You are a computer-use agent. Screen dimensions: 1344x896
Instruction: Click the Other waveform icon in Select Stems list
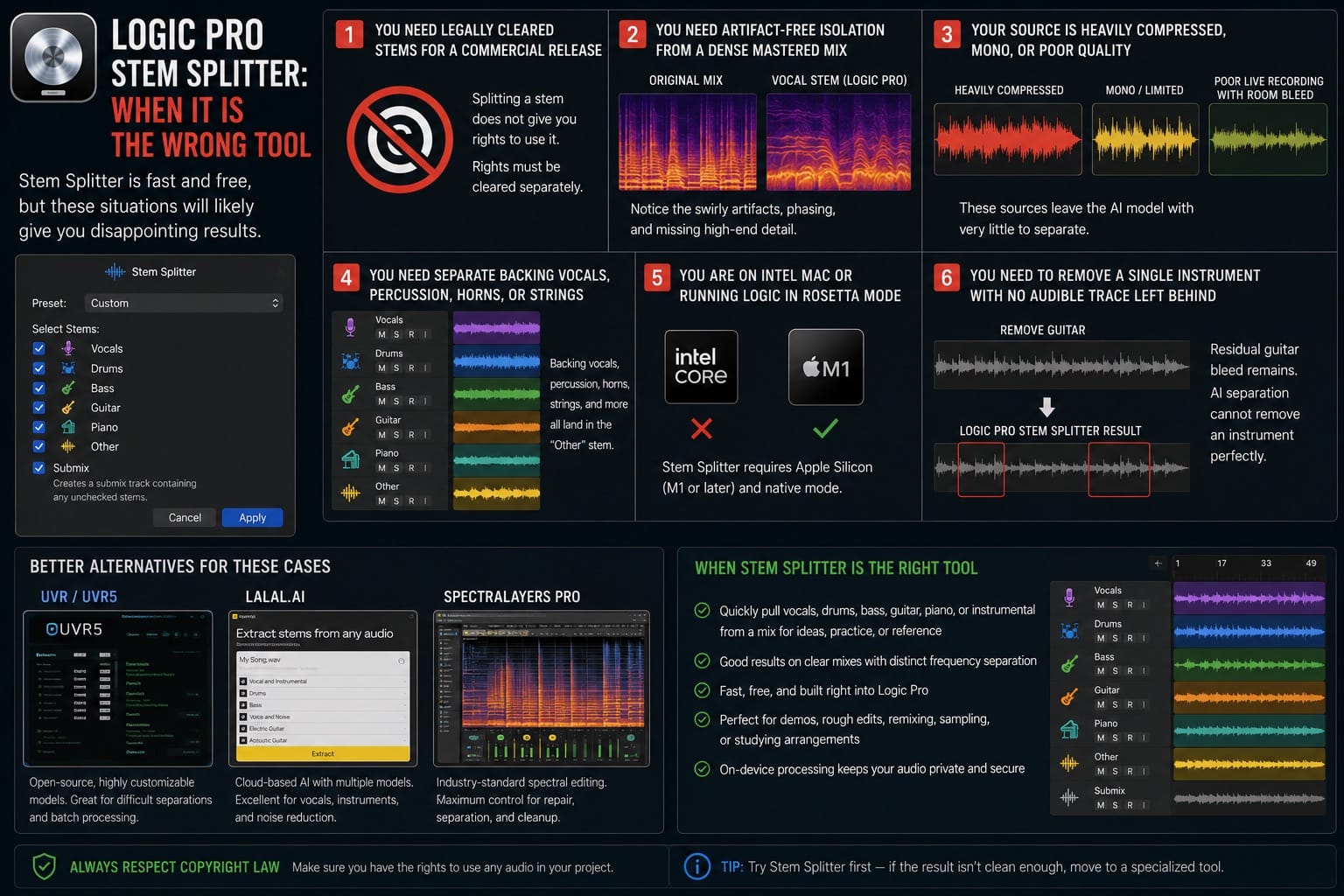pos(68,446)
